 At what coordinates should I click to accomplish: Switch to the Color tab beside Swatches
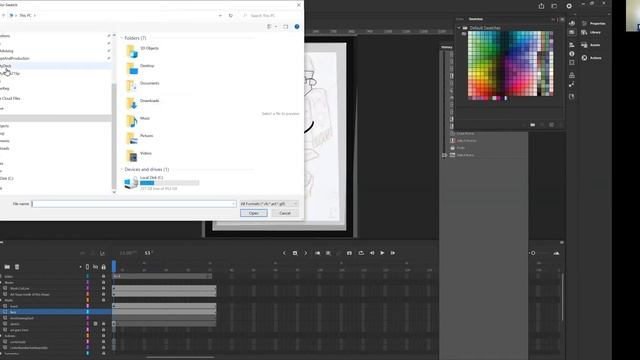[460, 19]
